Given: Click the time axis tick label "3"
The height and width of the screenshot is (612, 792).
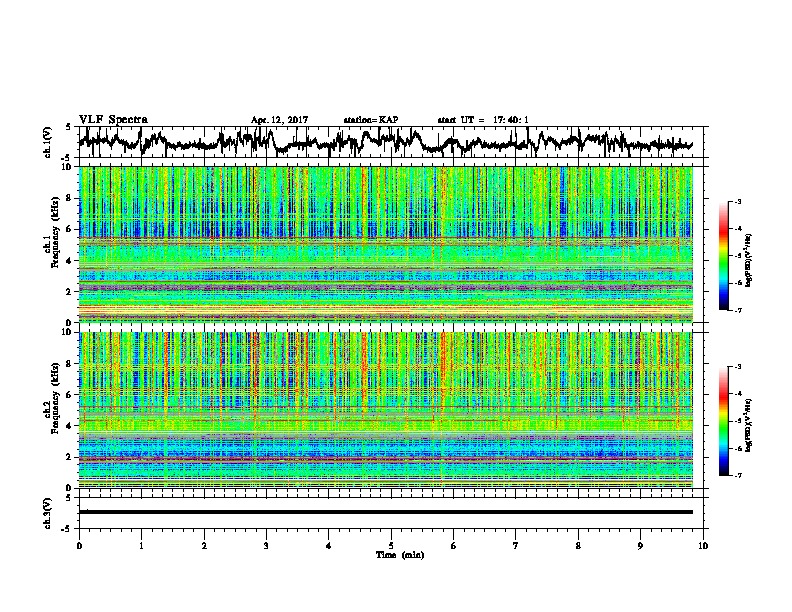Looking at the screenshot, I should click(266, 546).
